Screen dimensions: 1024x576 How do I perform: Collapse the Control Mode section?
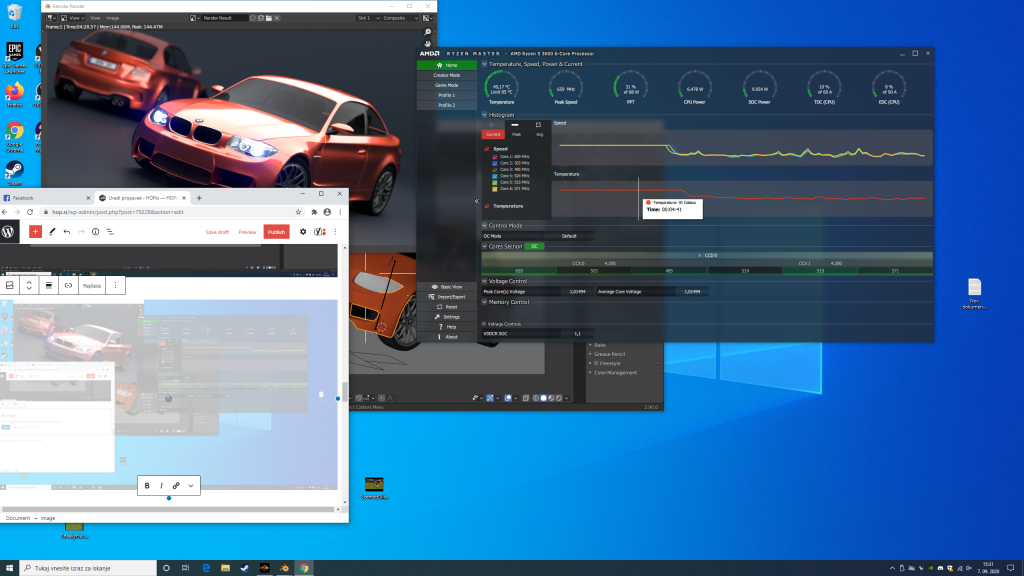click(485, 225)
